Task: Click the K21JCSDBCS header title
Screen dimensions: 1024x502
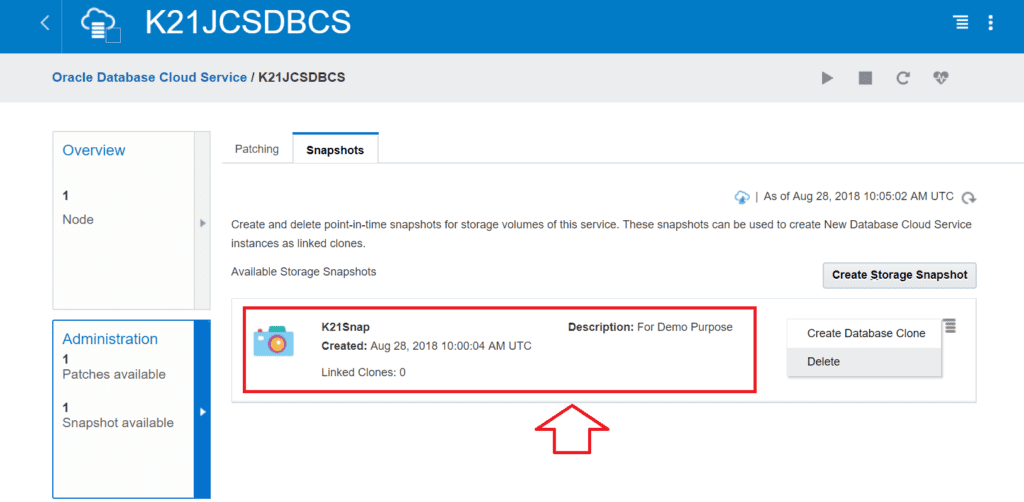Action: (x=248, y=23)
